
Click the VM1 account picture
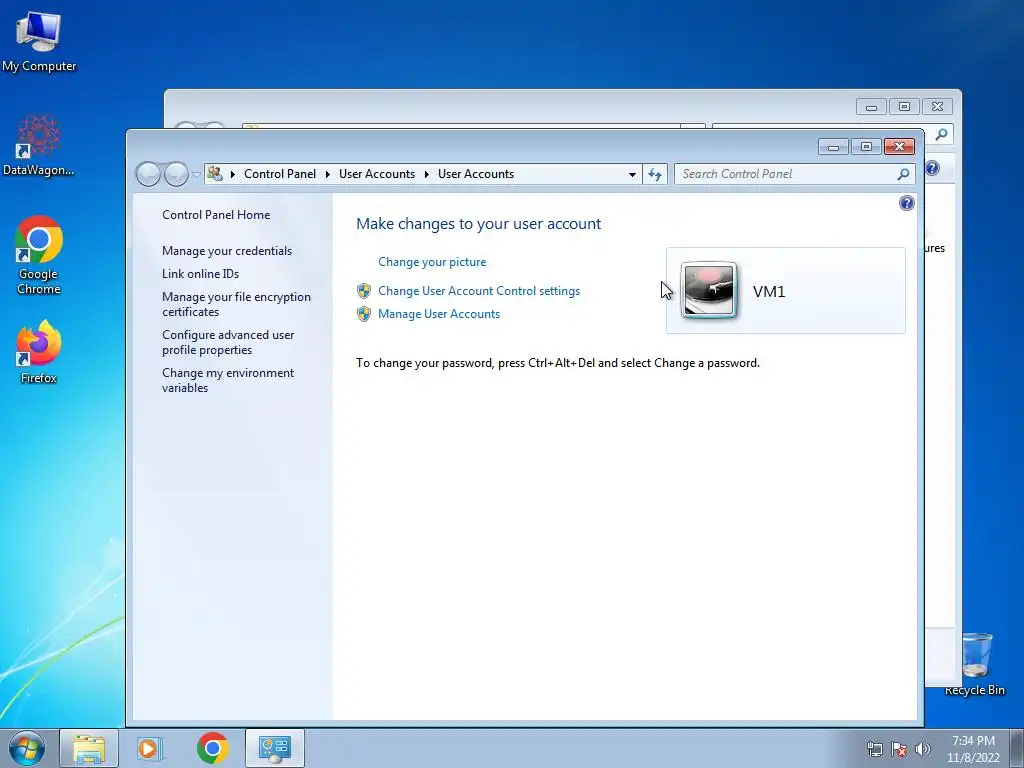click(709, 291)
